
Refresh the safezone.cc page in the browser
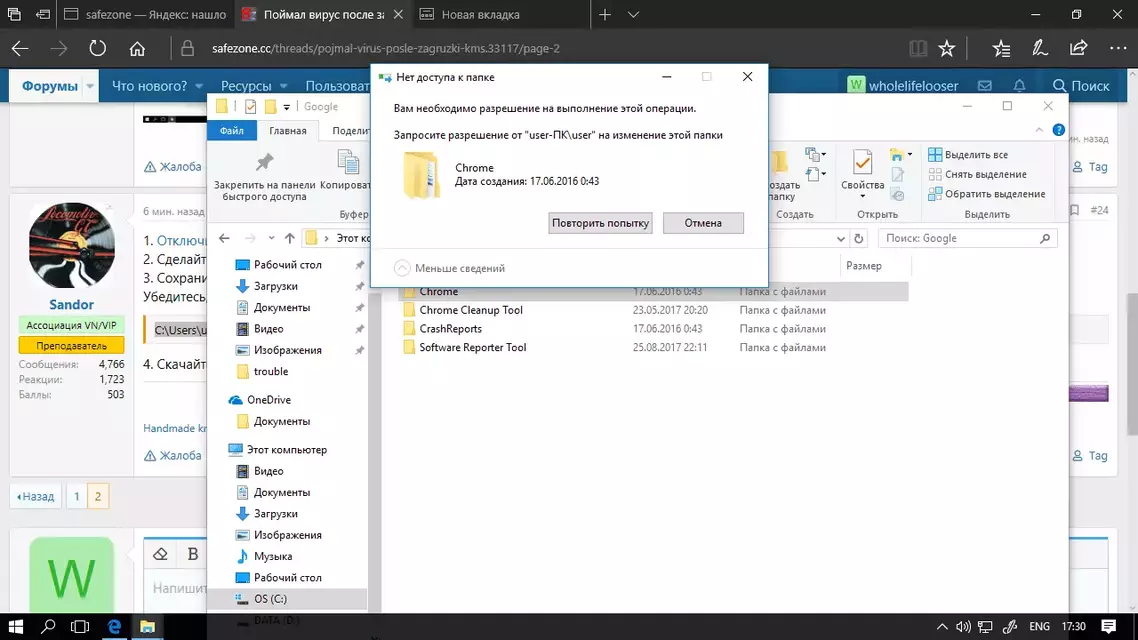[x=97, y=49]
